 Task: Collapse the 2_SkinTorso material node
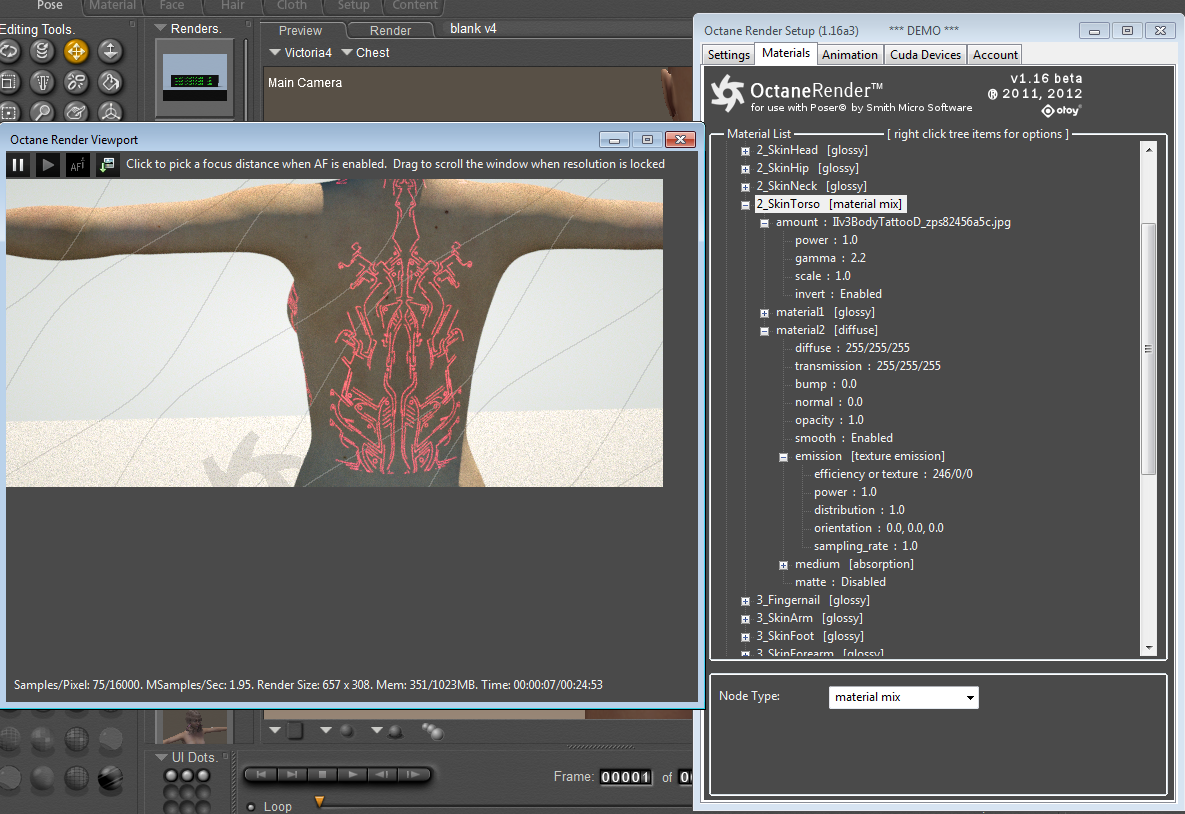tap(745, 205)
